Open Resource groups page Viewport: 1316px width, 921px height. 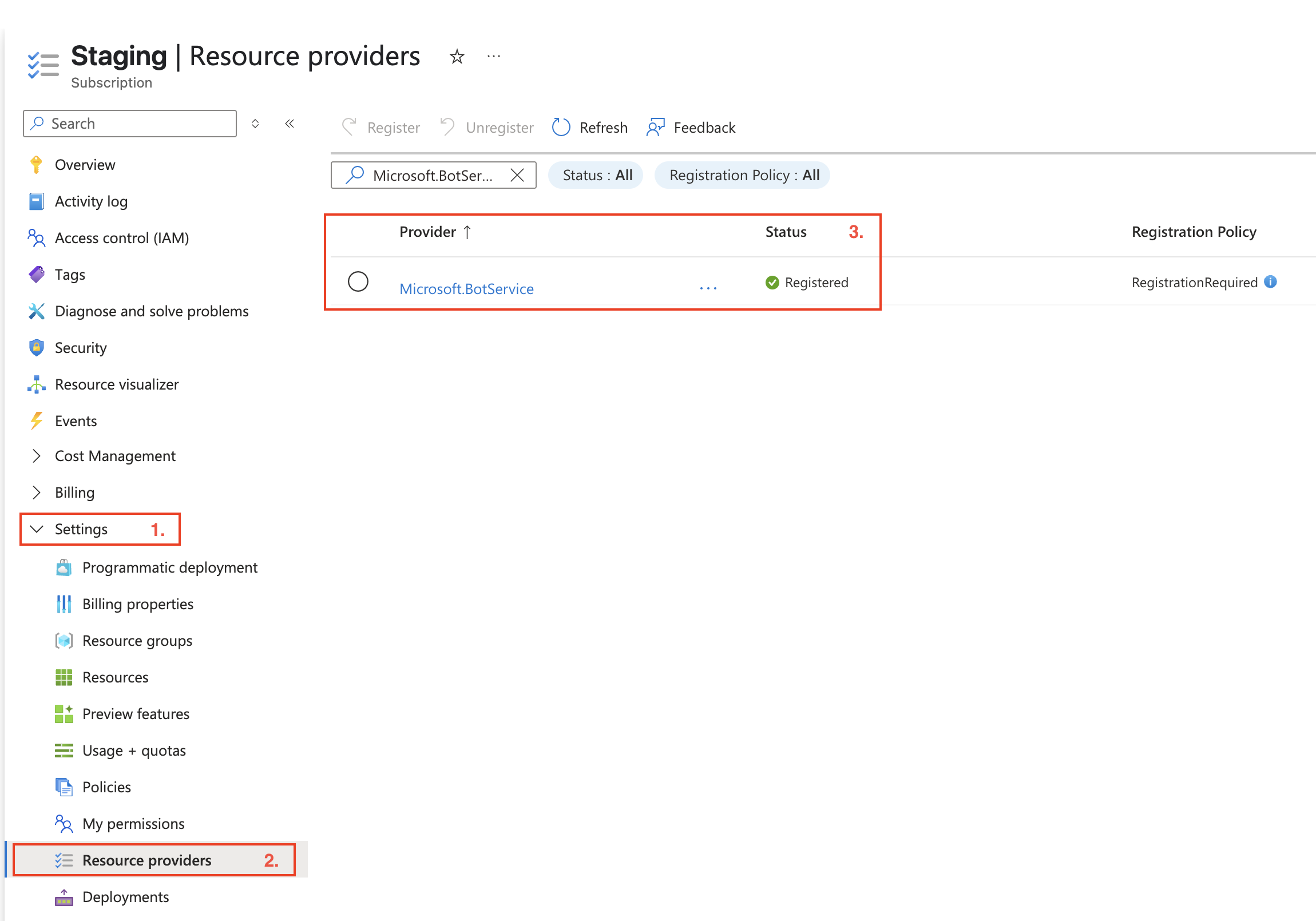pyautogui.click(x=137, y=641)
